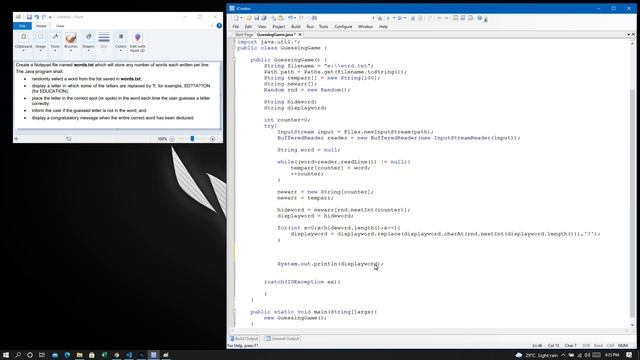
Task: Click Save icon in Paint title bar
Action: tap(29, 17)
